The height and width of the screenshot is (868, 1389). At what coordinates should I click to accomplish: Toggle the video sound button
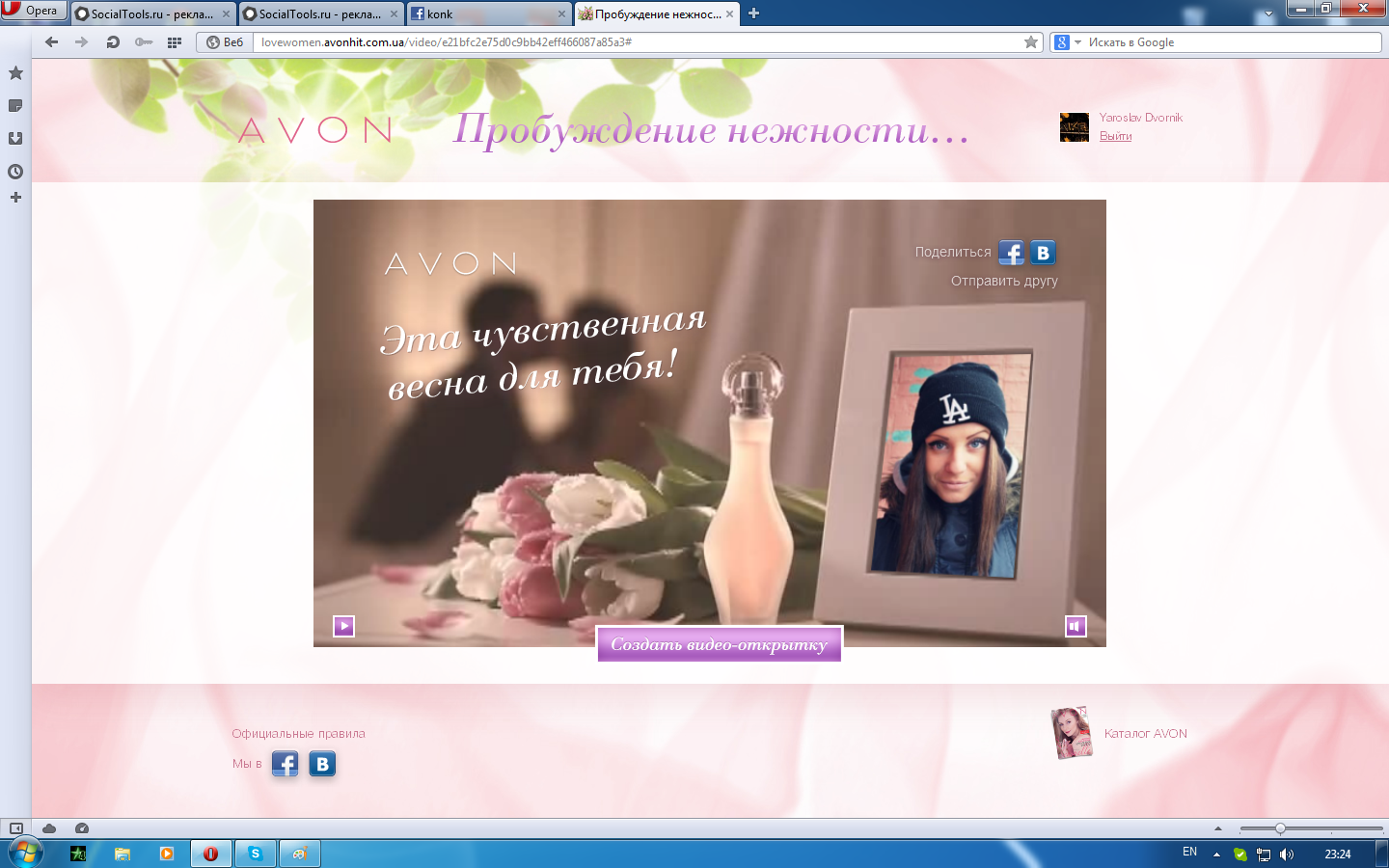(x=1076, y=626)
